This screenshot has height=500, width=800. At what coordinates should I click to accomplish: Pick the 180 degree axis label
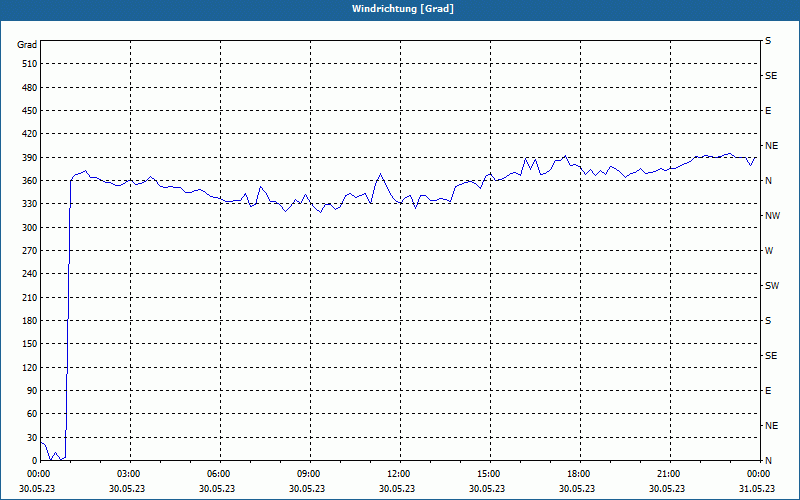(x=30, y=321)
